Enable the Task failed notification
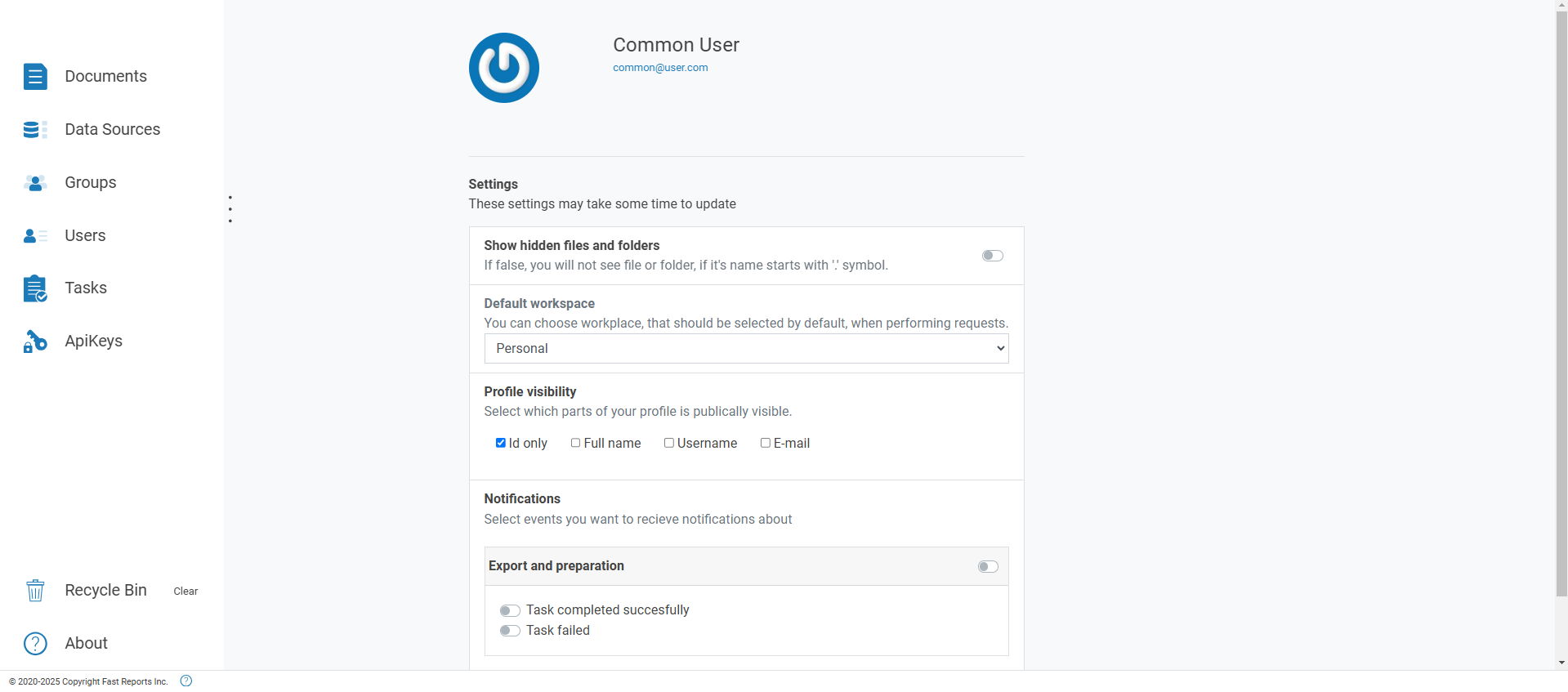1568x692 pixels. click(x=510, y=631)
